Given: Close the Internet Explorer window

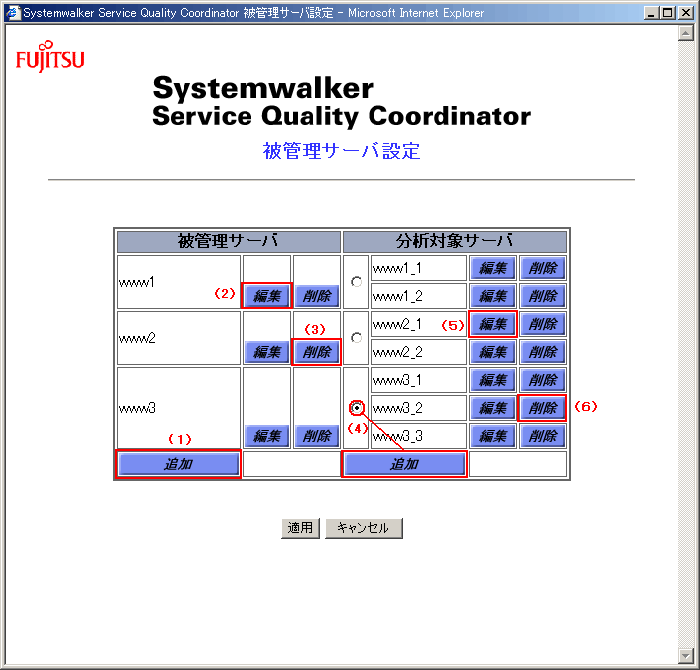Looking at the screenshot, I should (685, 13).
